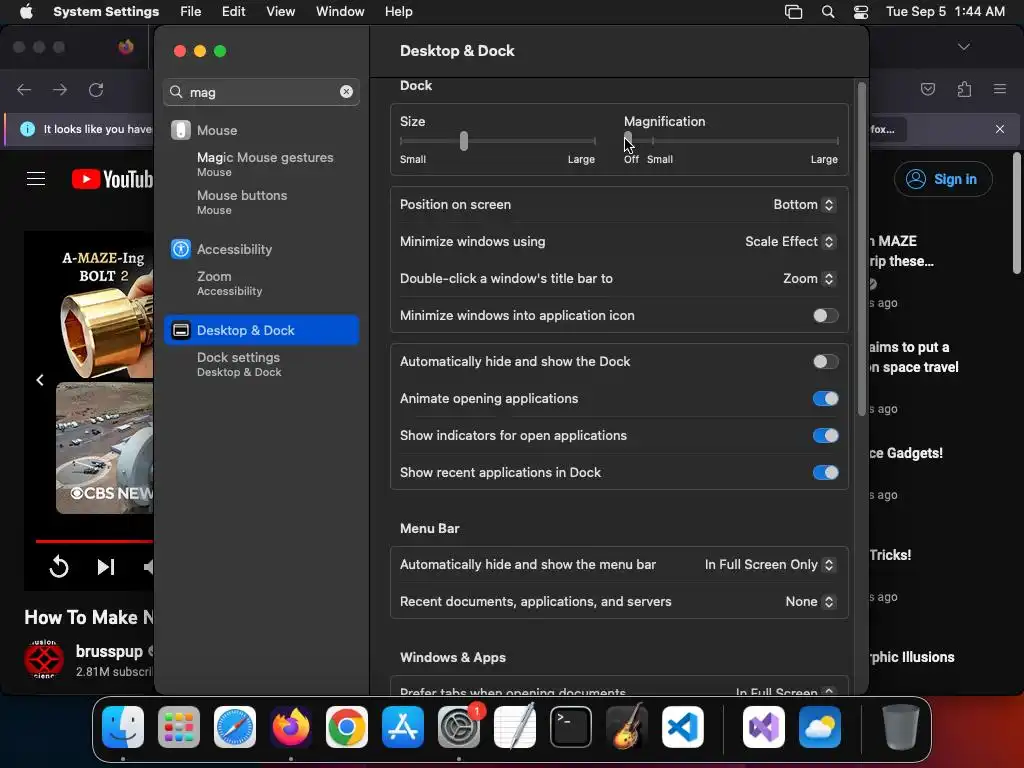
Task: Disable Animate opening applications
Action: coord(825,399)
